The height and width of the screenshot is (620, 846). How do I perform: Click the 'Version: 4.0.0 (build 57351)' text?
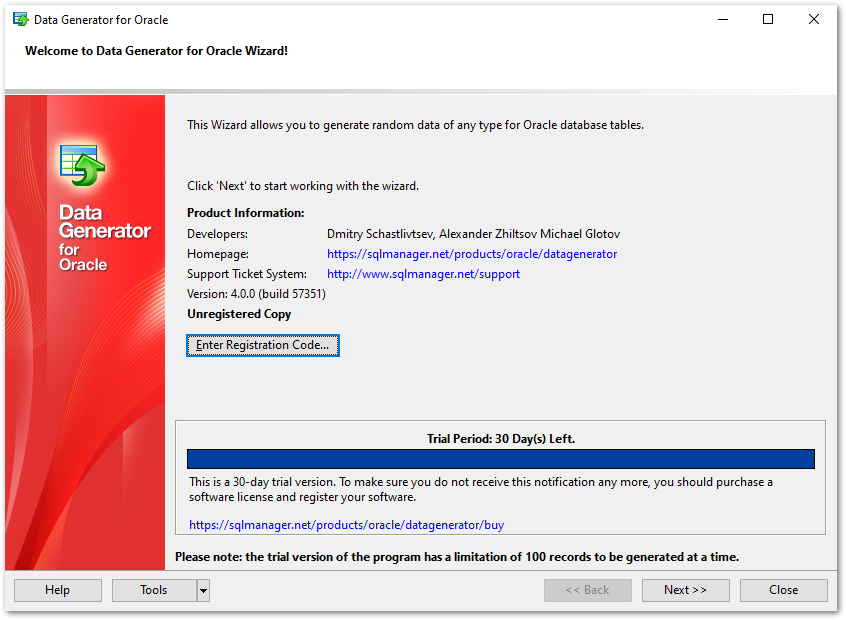click(256, 294)
